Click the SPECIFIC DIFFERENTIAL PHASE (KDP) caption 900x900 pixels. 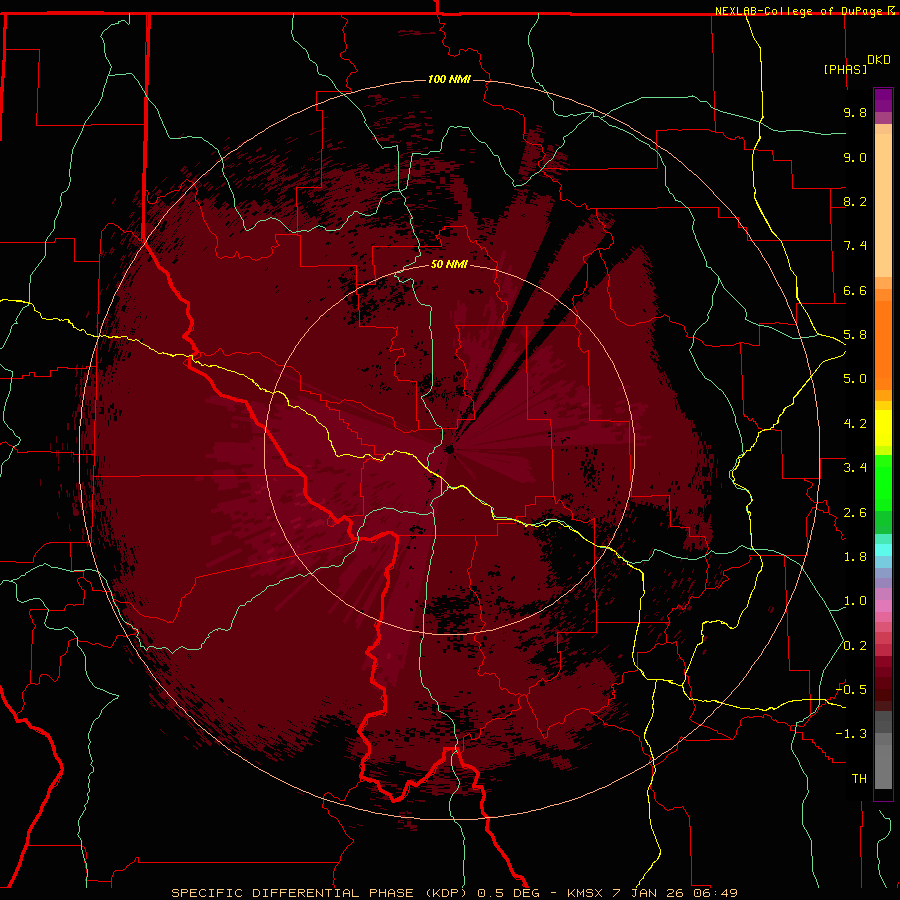click(318, 893)
